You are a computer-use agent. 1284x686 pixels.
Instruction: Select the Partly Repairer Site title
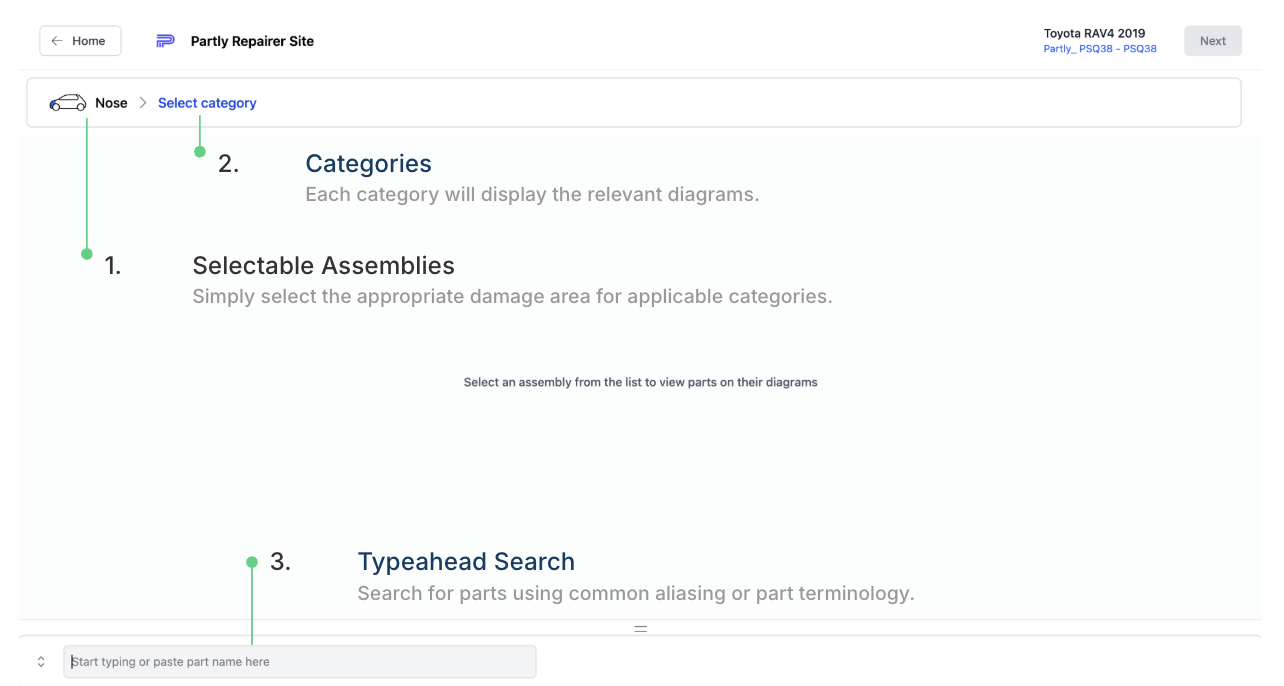pyautogui.click(x=252, y=41)
